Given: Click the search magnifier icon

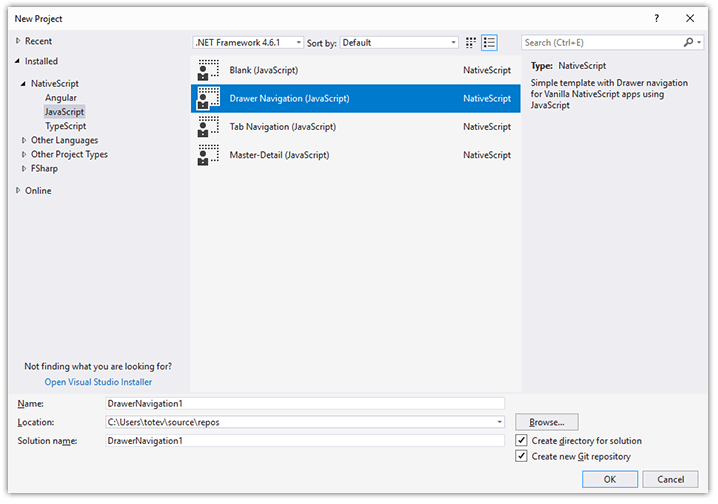Looking at the screenshot, I should click(x=688, y=42).
